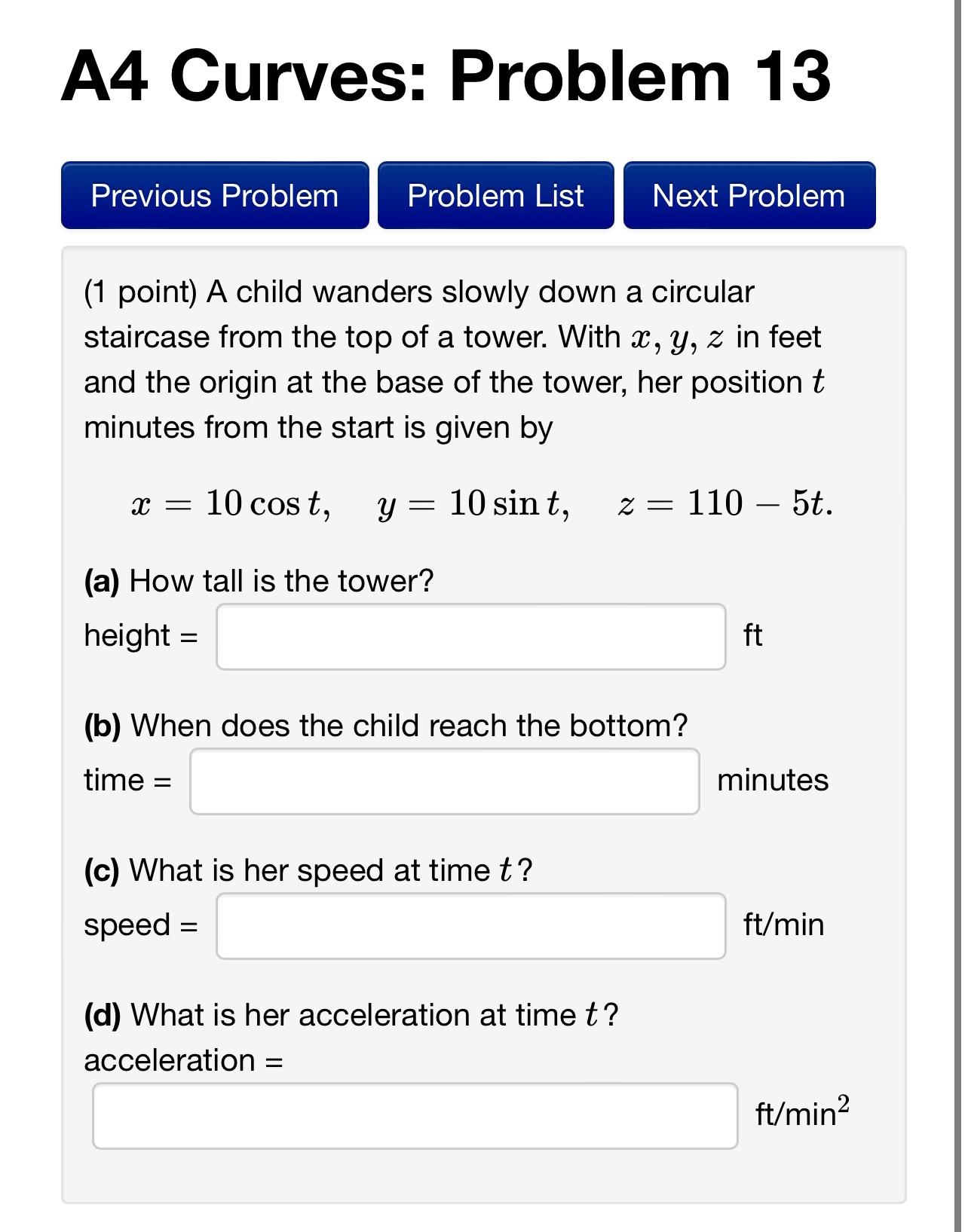This screenshot has height=1232, width=968.
Task: Click the Previous Problem button
Action: [x=213, y=196]
